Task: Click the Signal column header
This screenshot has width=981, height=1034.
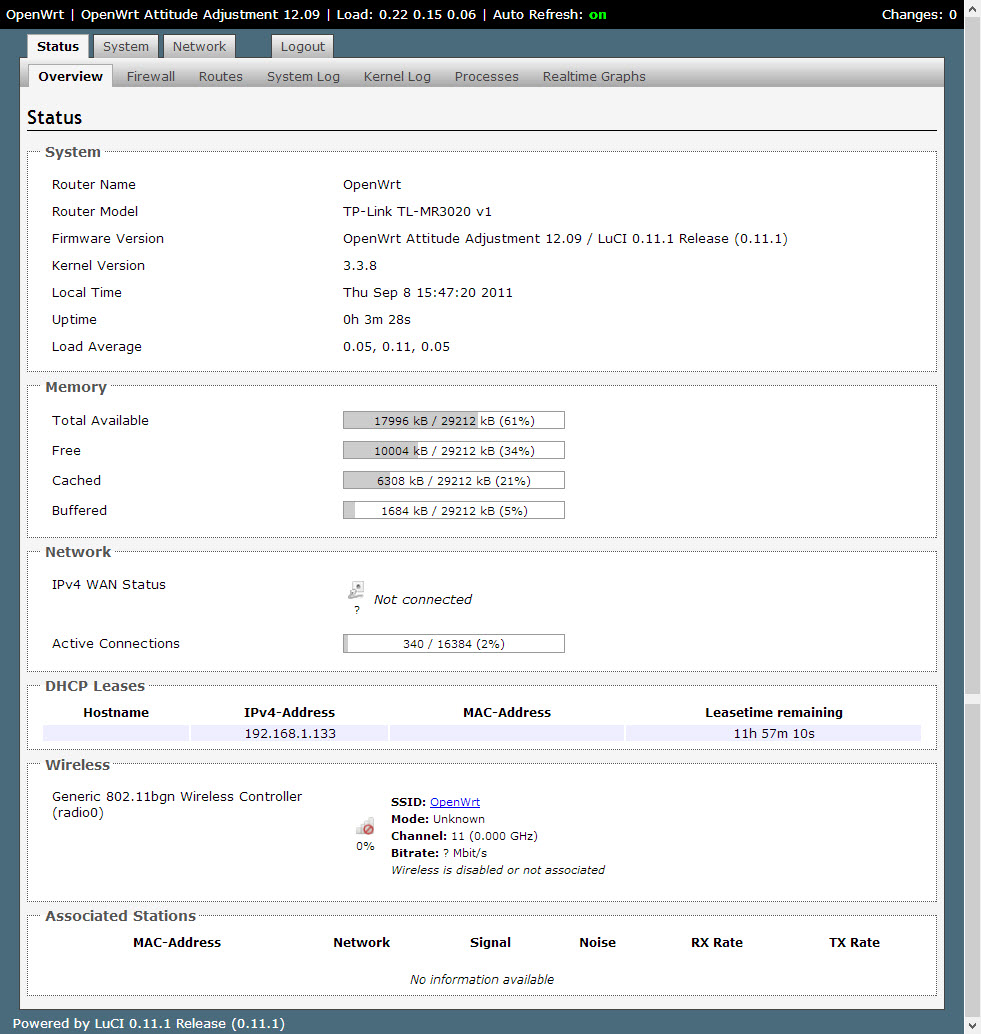Action: pos(490,942)
